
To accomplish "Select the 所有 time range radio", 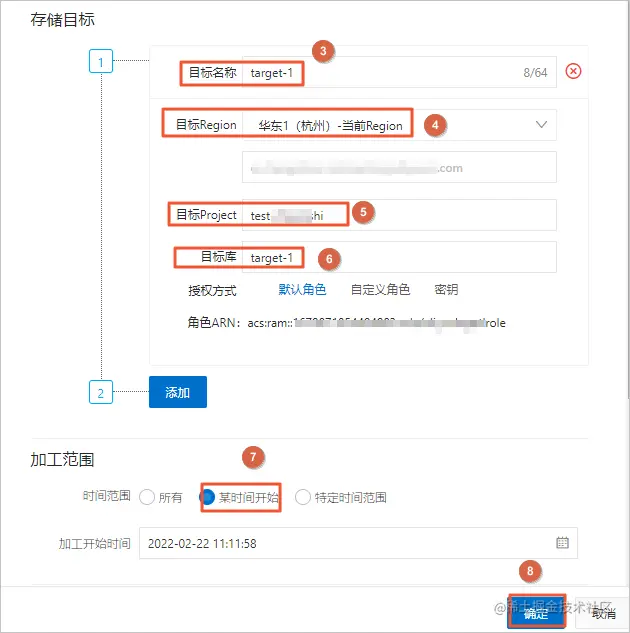I will coord(147,497).
